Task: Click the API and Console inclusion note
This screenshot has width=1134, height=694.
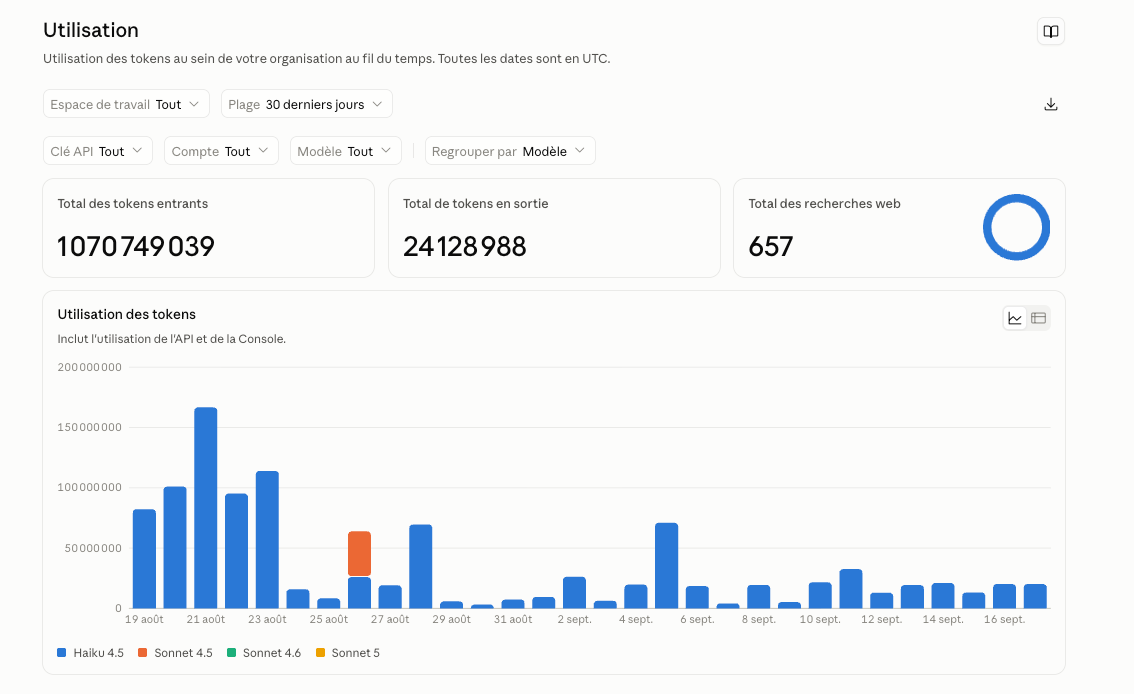Action: (x=171, y=339)
